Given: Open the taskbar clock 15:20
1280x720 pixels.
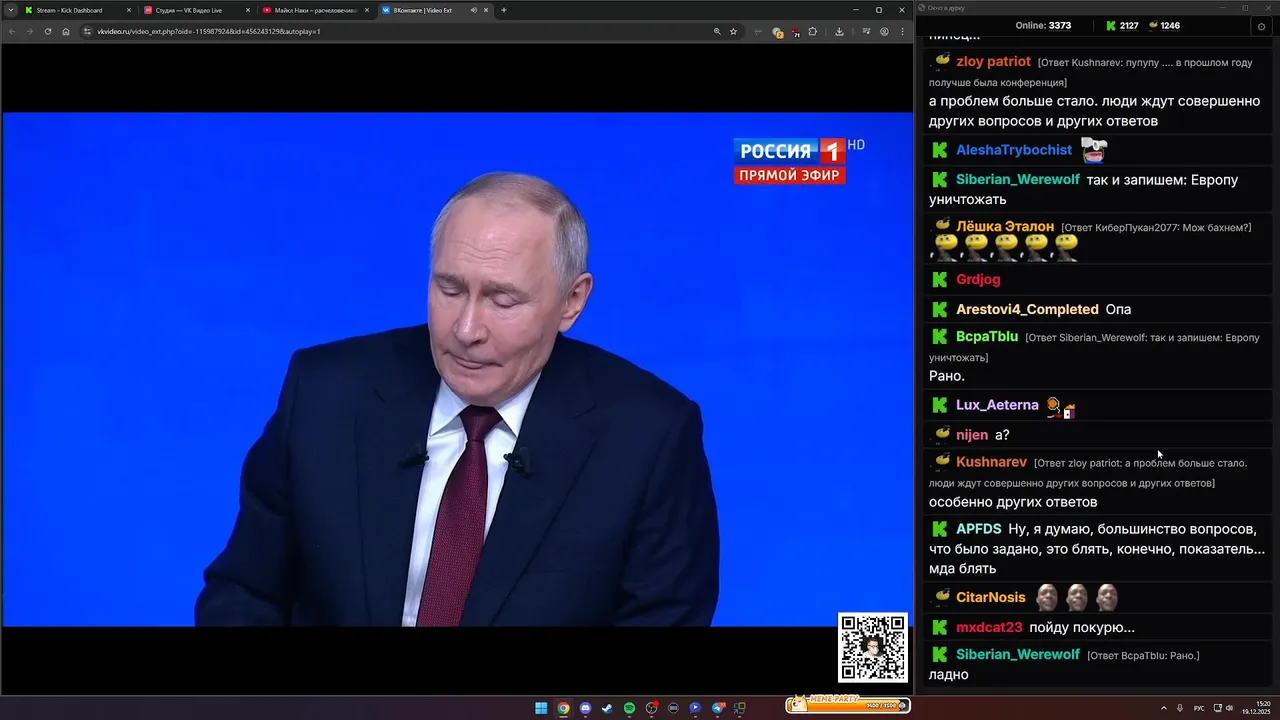Looking at the screenshot, I should tap(1256, 708).
